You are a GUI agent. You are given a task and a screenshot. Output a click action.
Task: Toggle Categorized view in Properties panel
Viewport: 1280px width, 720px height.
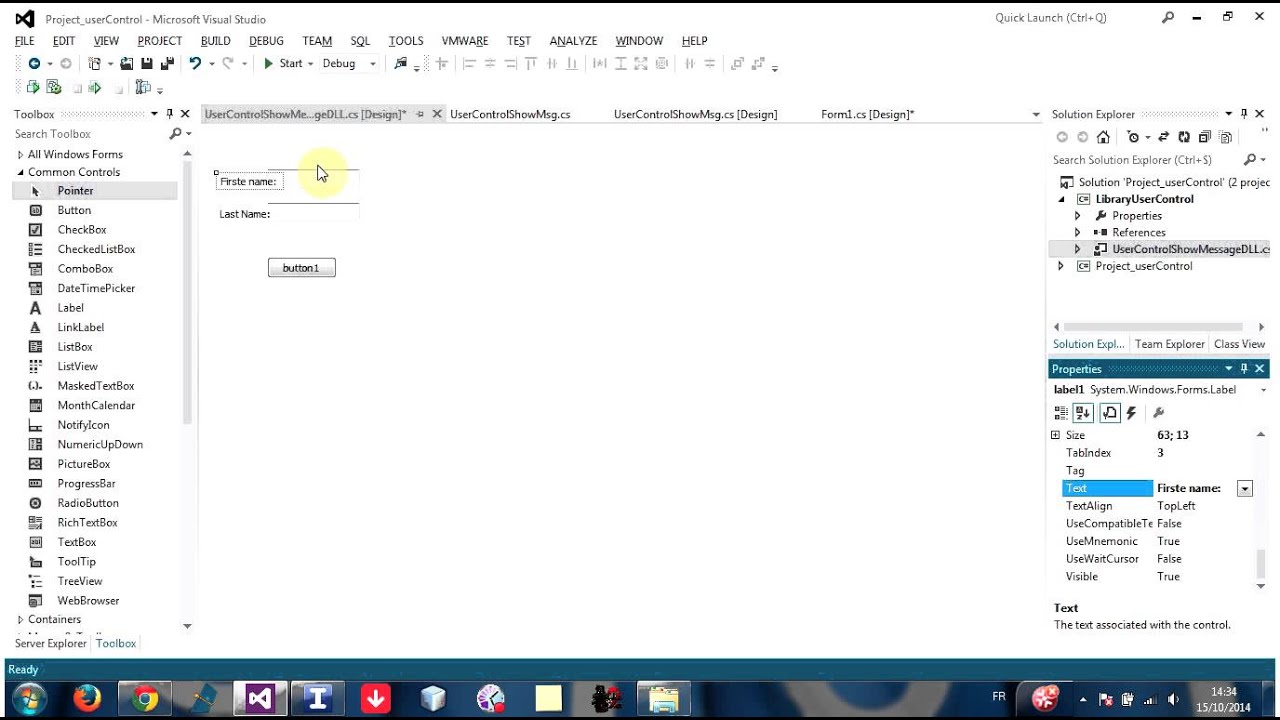tap(1061, 412)
